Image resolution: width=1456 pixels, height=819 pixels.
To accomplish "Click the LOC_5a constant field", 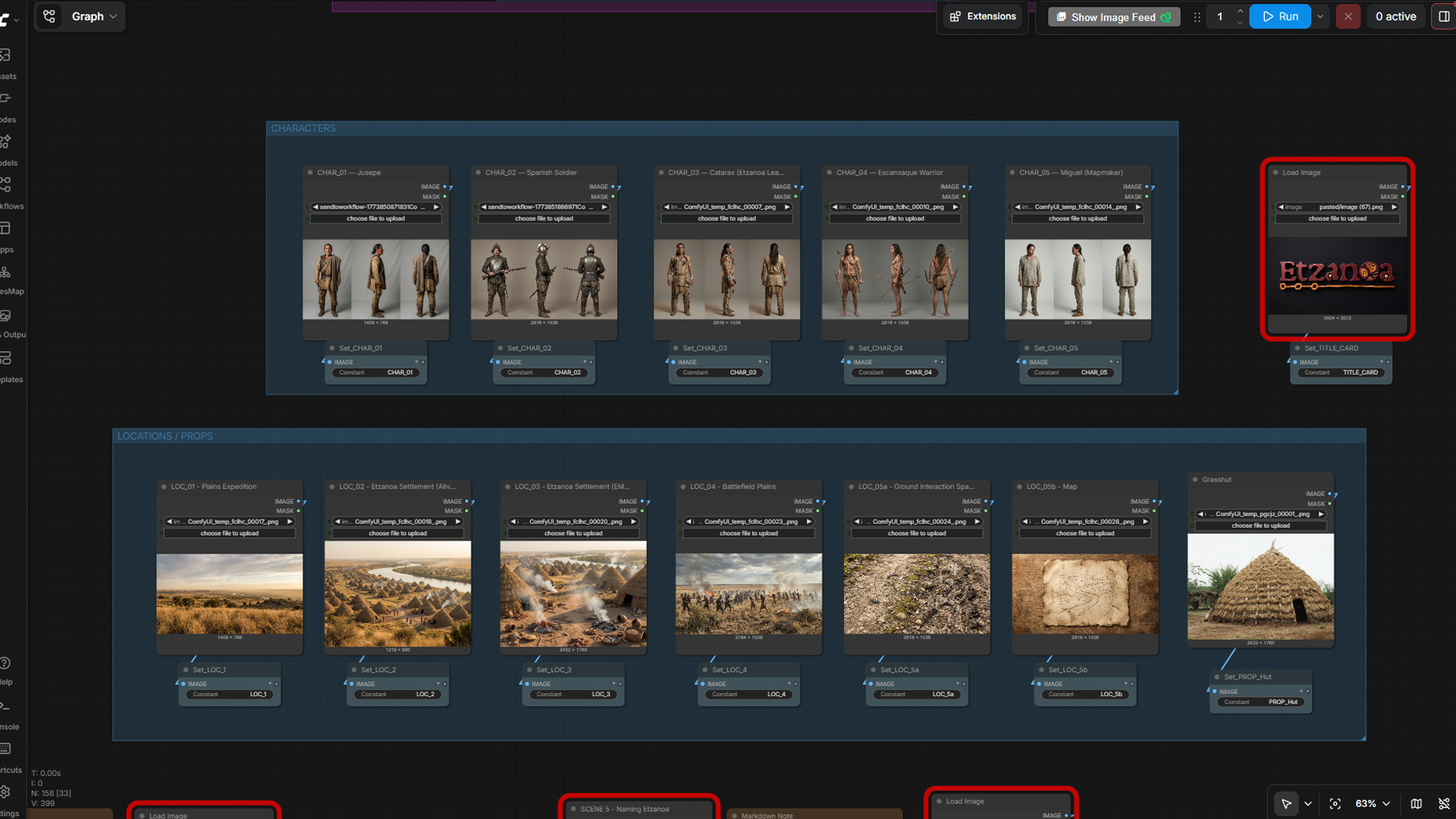I will [x=917, y=694].
